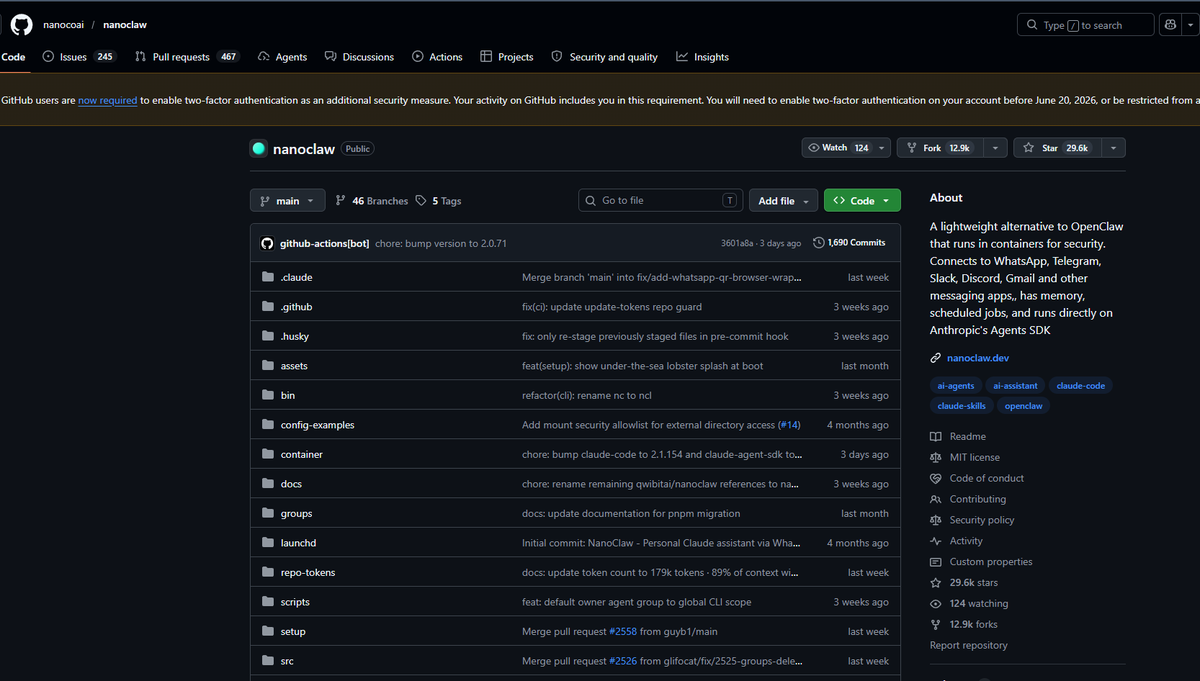Open the scripts folder icon

[x=268, y=602]
